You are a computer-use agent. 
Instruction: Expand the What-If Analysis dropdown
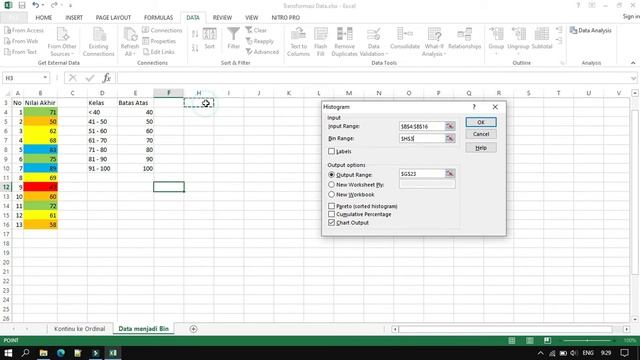click(444, 54)
